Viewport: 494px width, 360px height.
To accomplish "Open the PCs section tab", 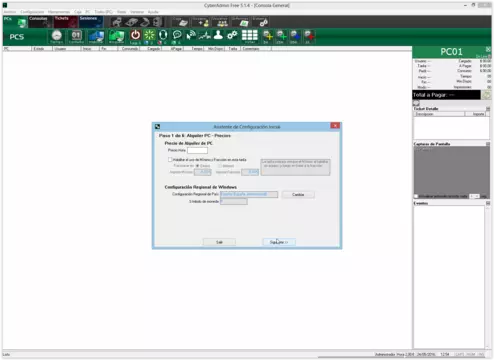I will click(x=15, y=22).
